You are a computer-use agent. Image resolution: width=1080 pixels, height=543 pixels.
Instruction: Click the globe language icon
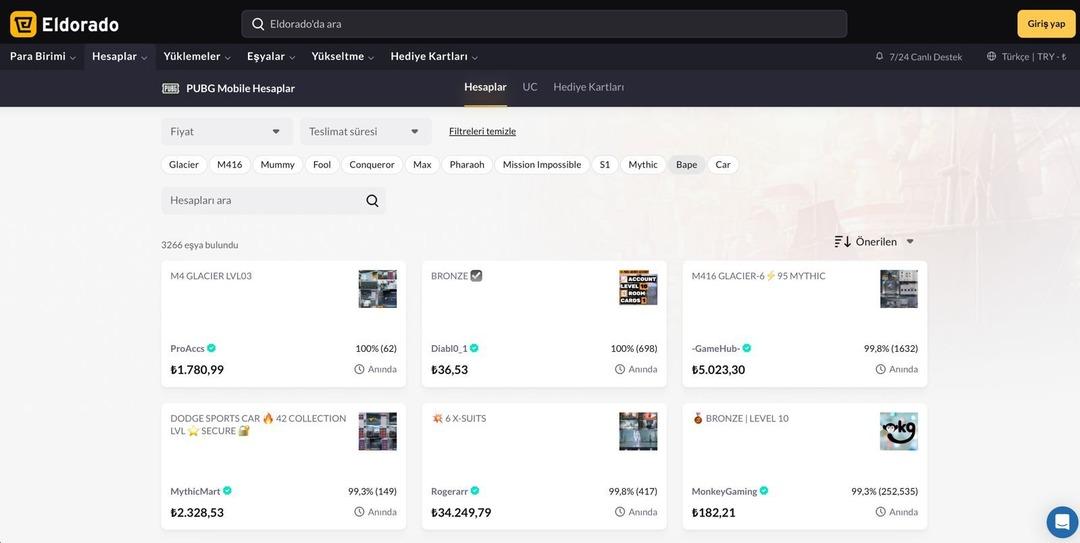pos(991,57)
